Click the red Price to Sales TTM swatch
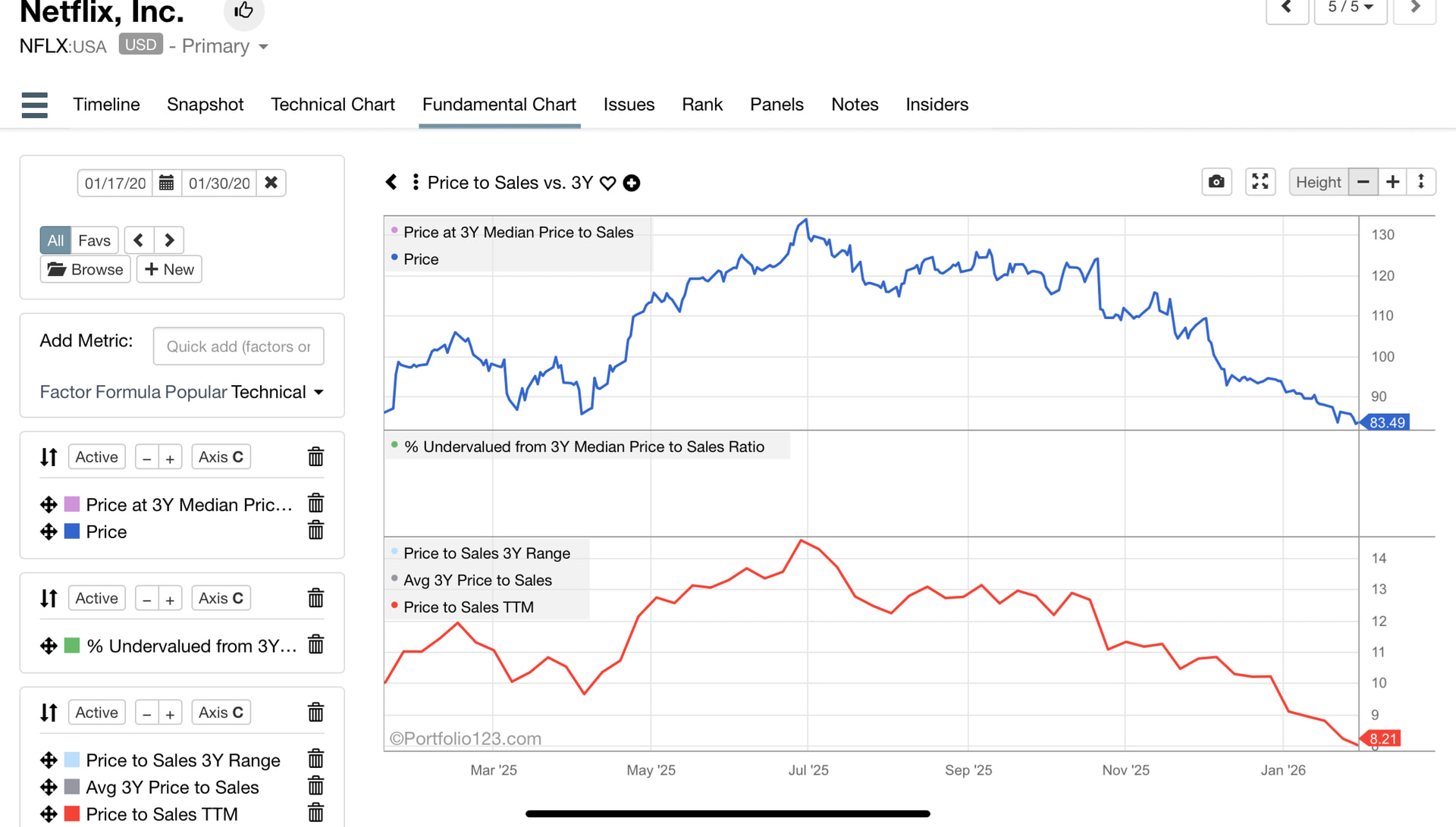Viewport: 1456px width, 827px height. coord(72,814)
